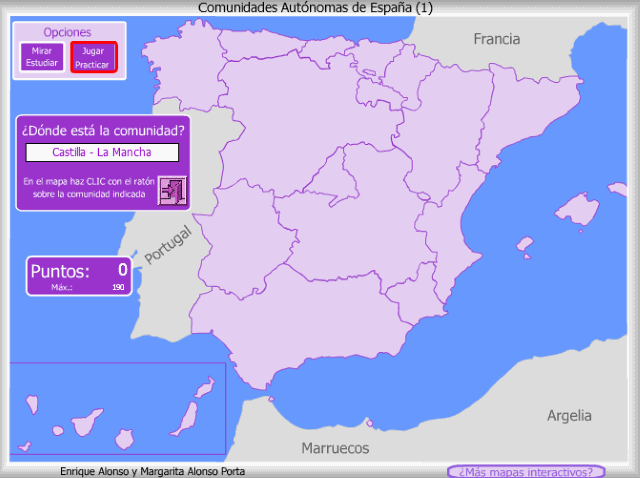Select La Palma island in the inset
Viewport: 640px width, 478px height.
pyautogui.click(x=32, y=404)
